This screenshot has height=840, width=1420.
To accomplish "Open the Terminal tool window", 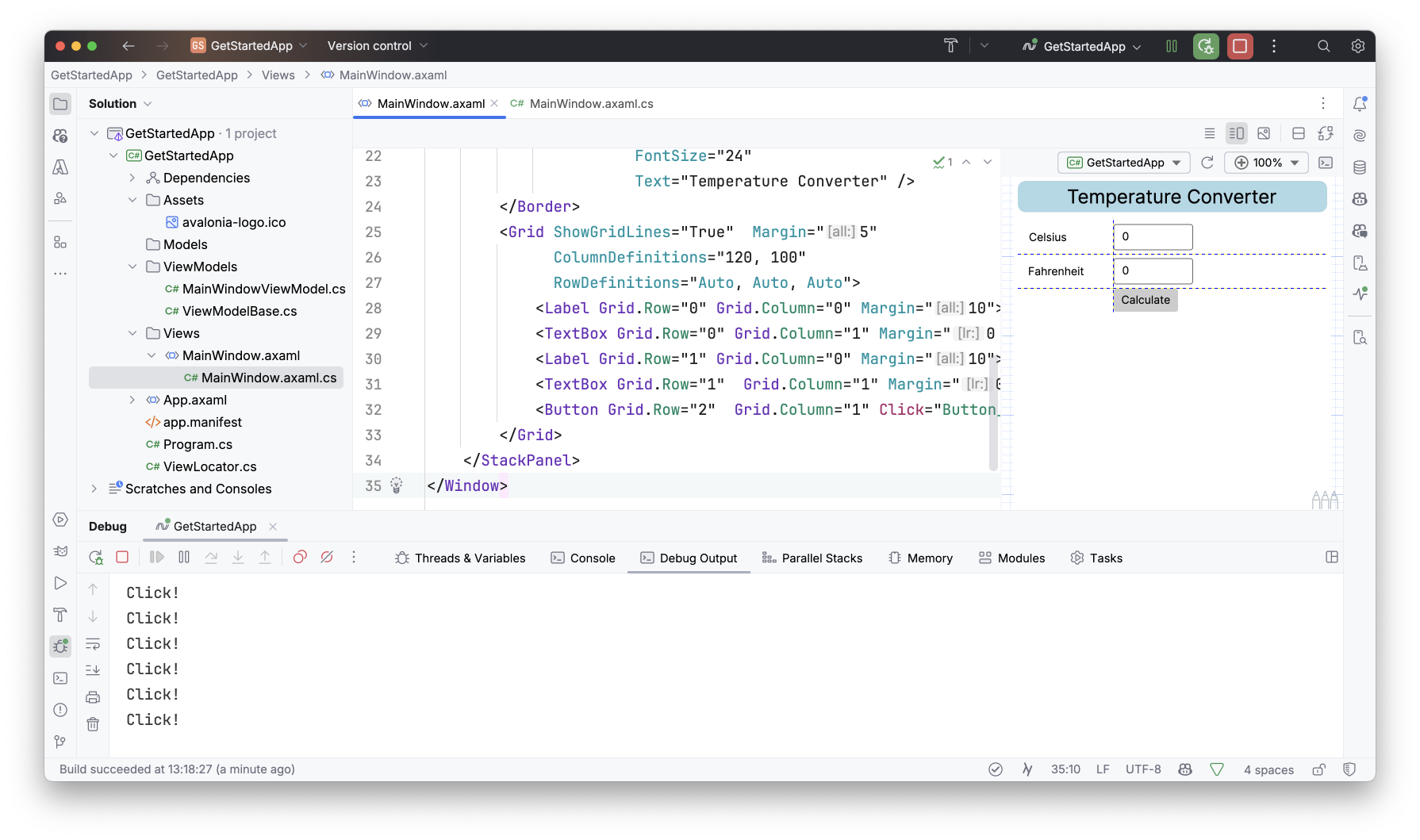I will (59, 678).
